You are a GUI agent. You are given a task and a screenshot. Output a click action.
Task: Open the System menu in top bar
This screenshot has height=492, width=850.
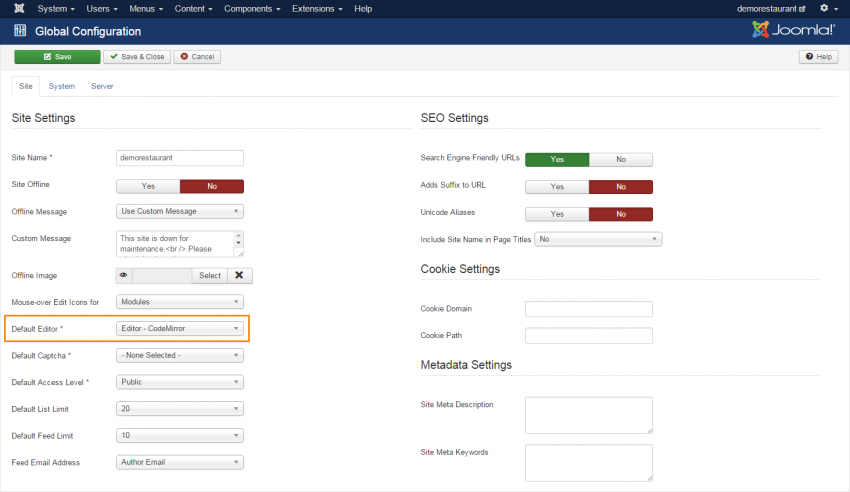[x=56, y=9]
